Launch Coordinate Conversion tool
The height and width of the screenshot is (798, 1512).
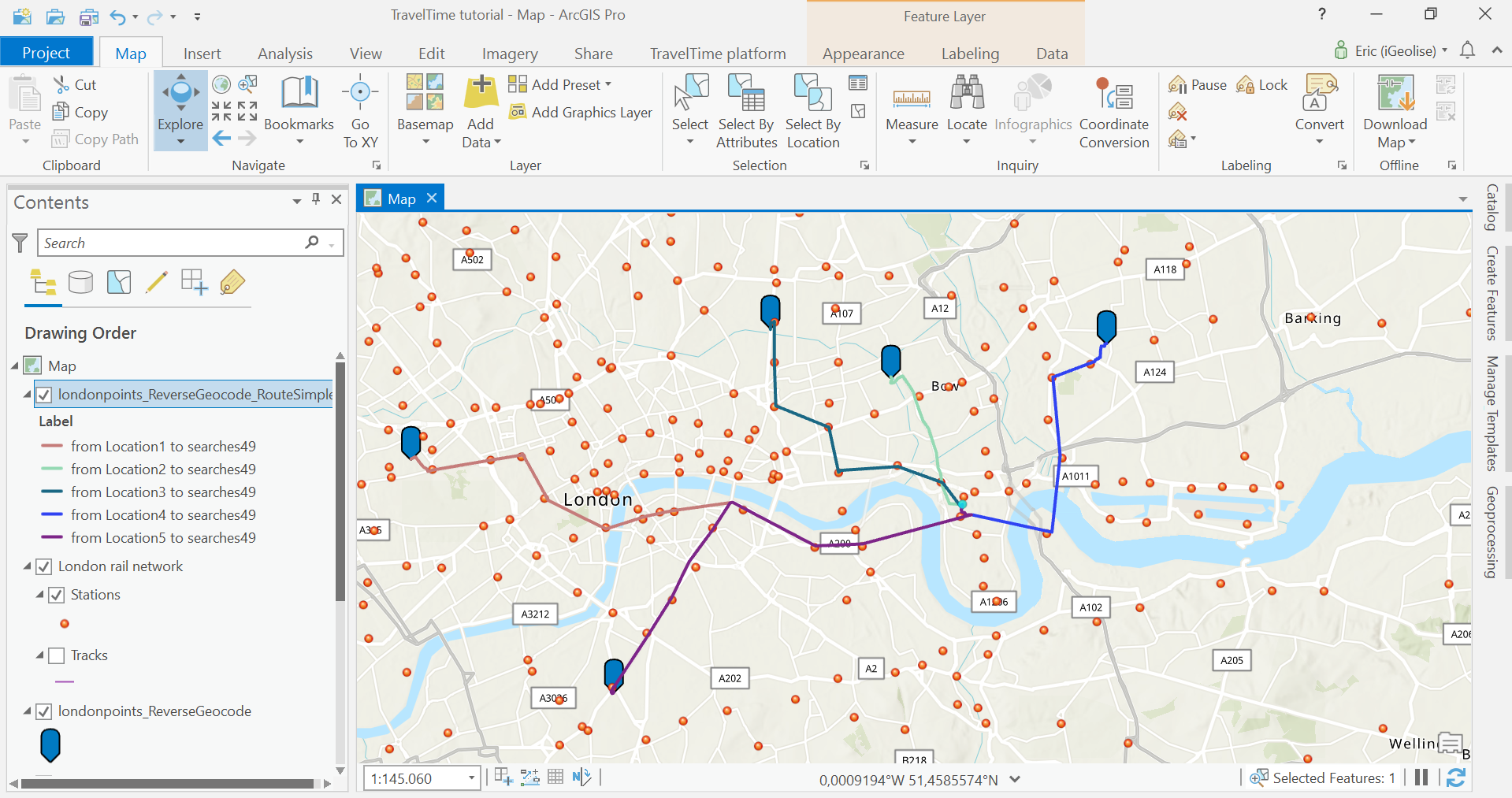point(1113,110)
